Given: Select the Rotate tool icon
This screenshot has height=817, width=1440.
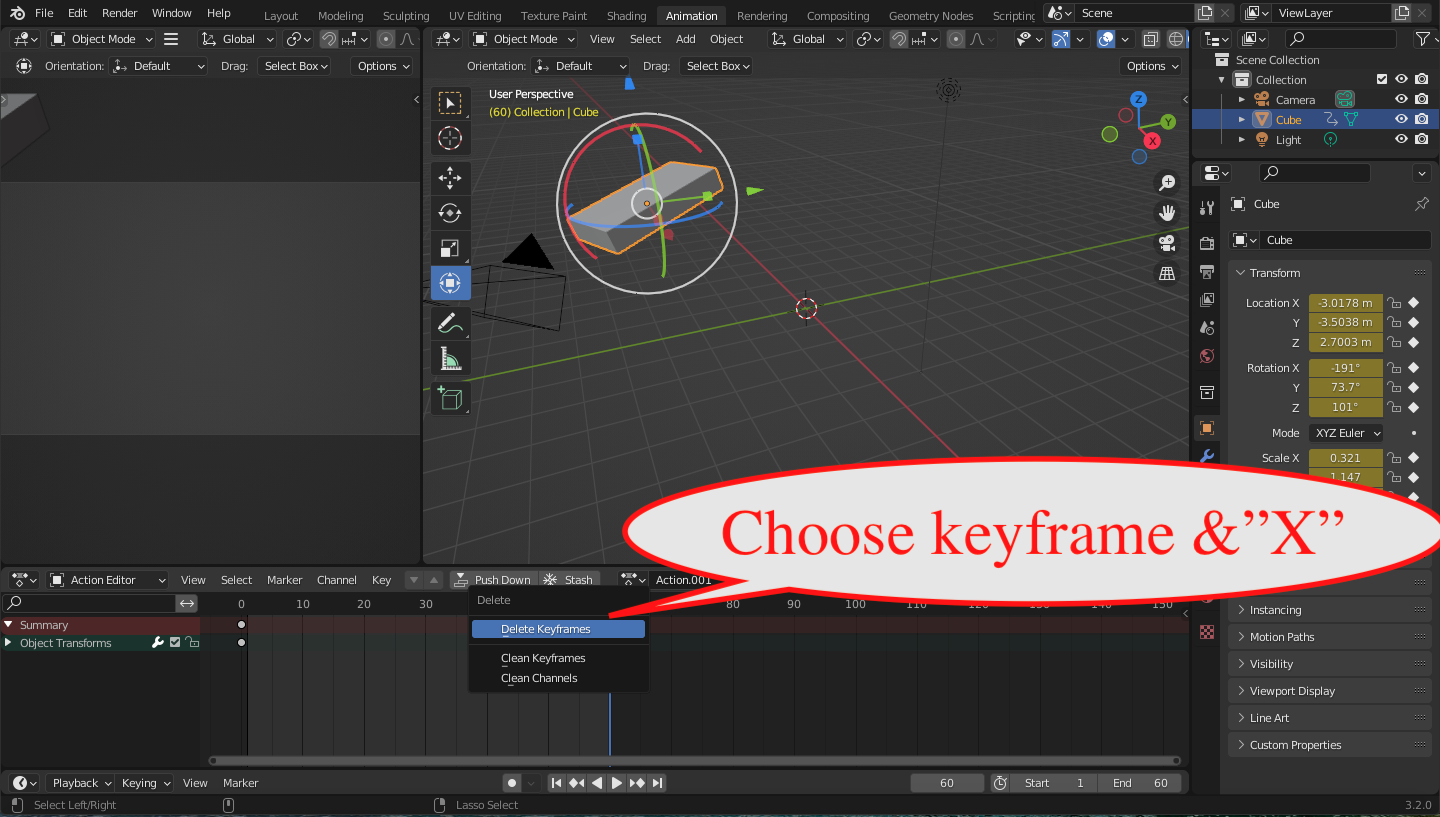Looking at the screenshot, I should click(x=450, y=213).
